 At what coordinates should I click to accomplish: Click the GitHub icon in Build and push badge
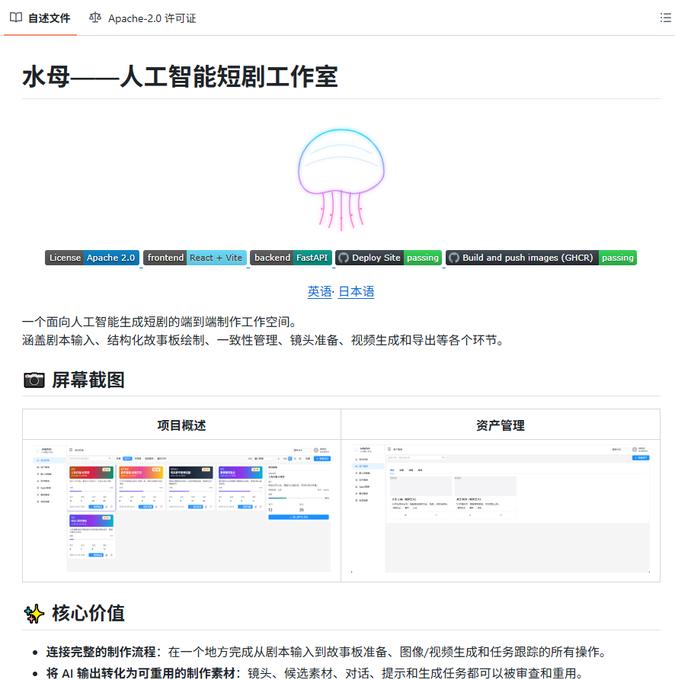(x=454, y=258)
